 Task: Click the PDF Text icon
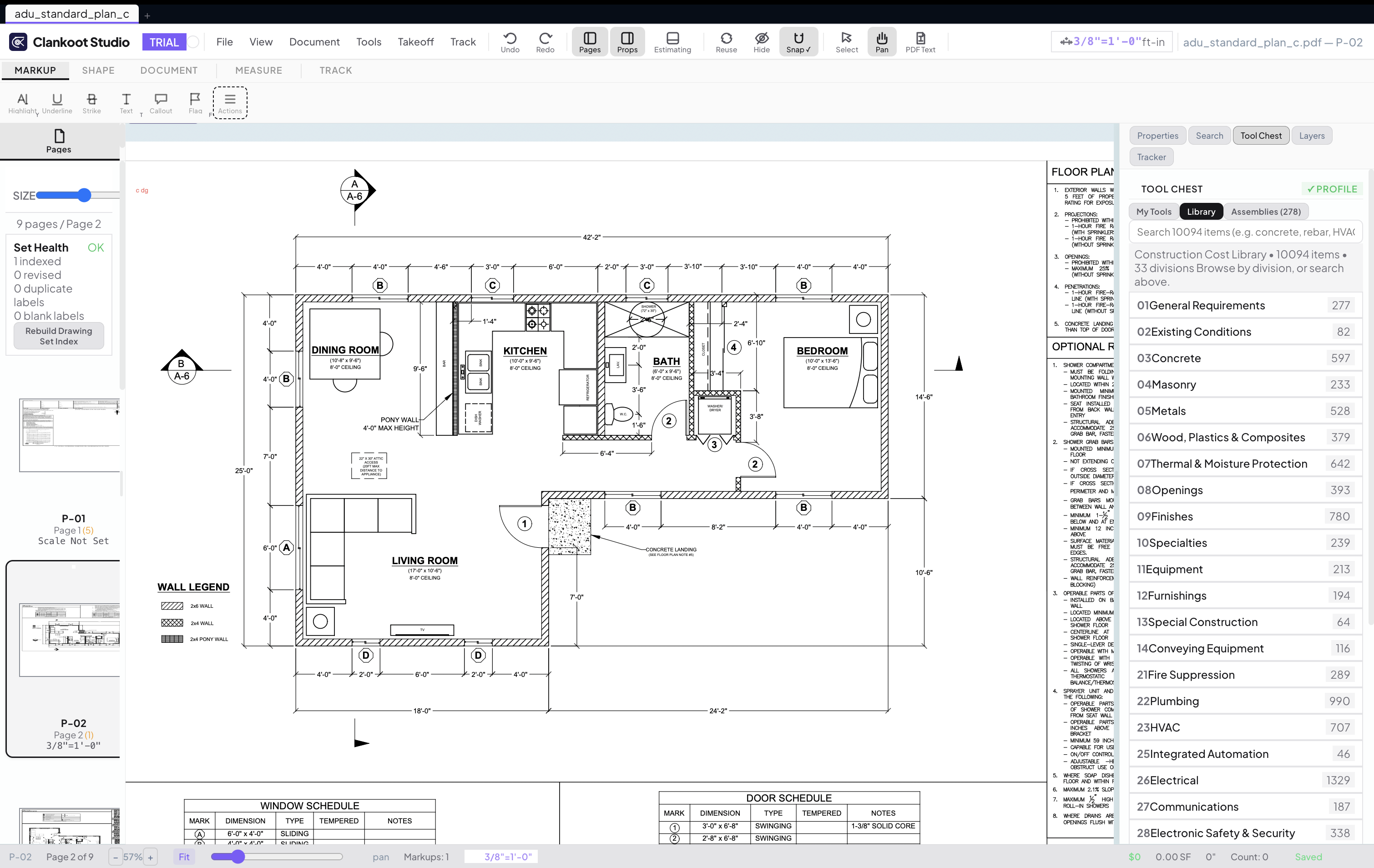920,42
